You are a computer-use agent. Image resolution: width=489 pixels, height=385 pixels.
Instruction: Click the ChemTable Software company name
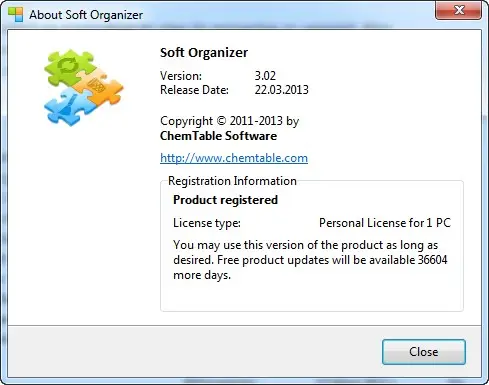tap(218, 136)
